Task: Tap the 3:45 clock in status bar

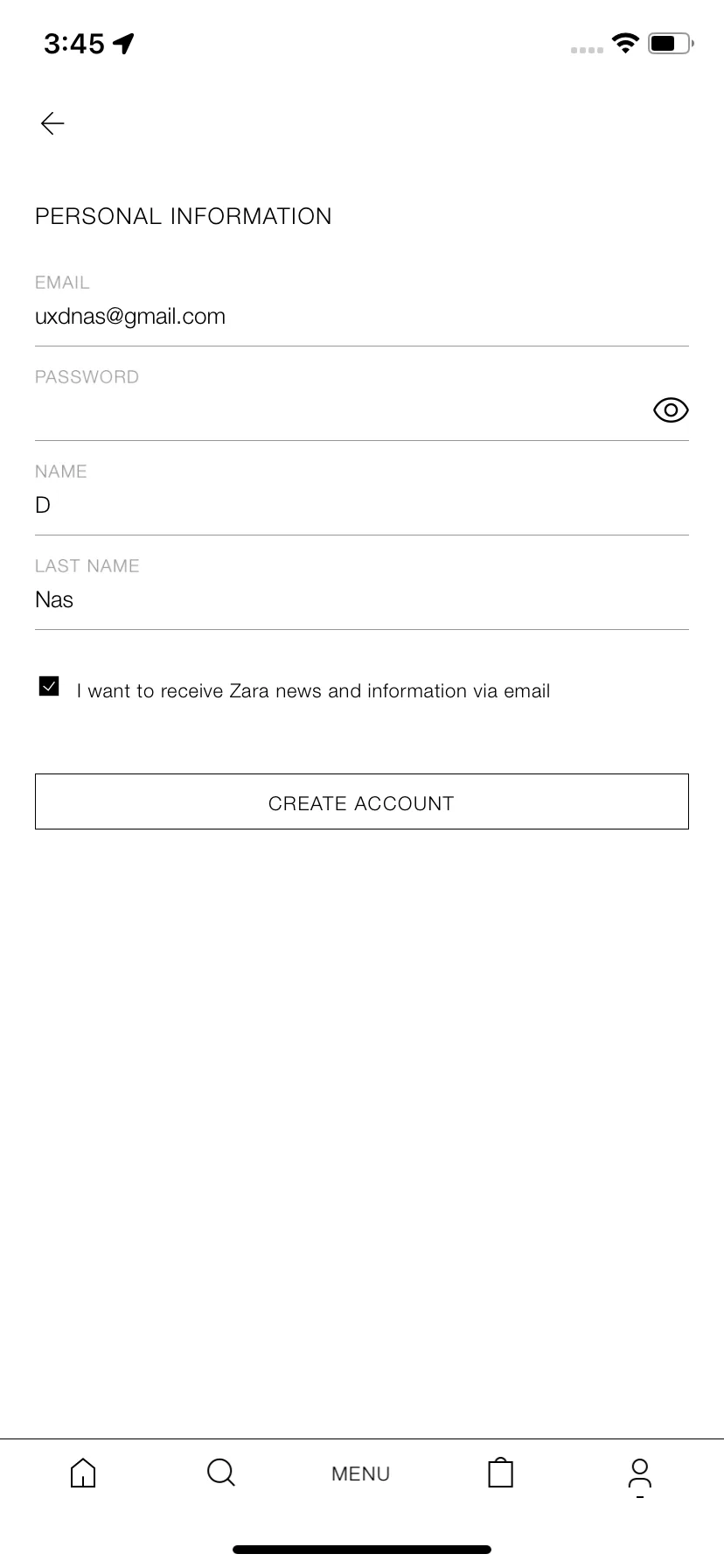Action: click(74, 43)
